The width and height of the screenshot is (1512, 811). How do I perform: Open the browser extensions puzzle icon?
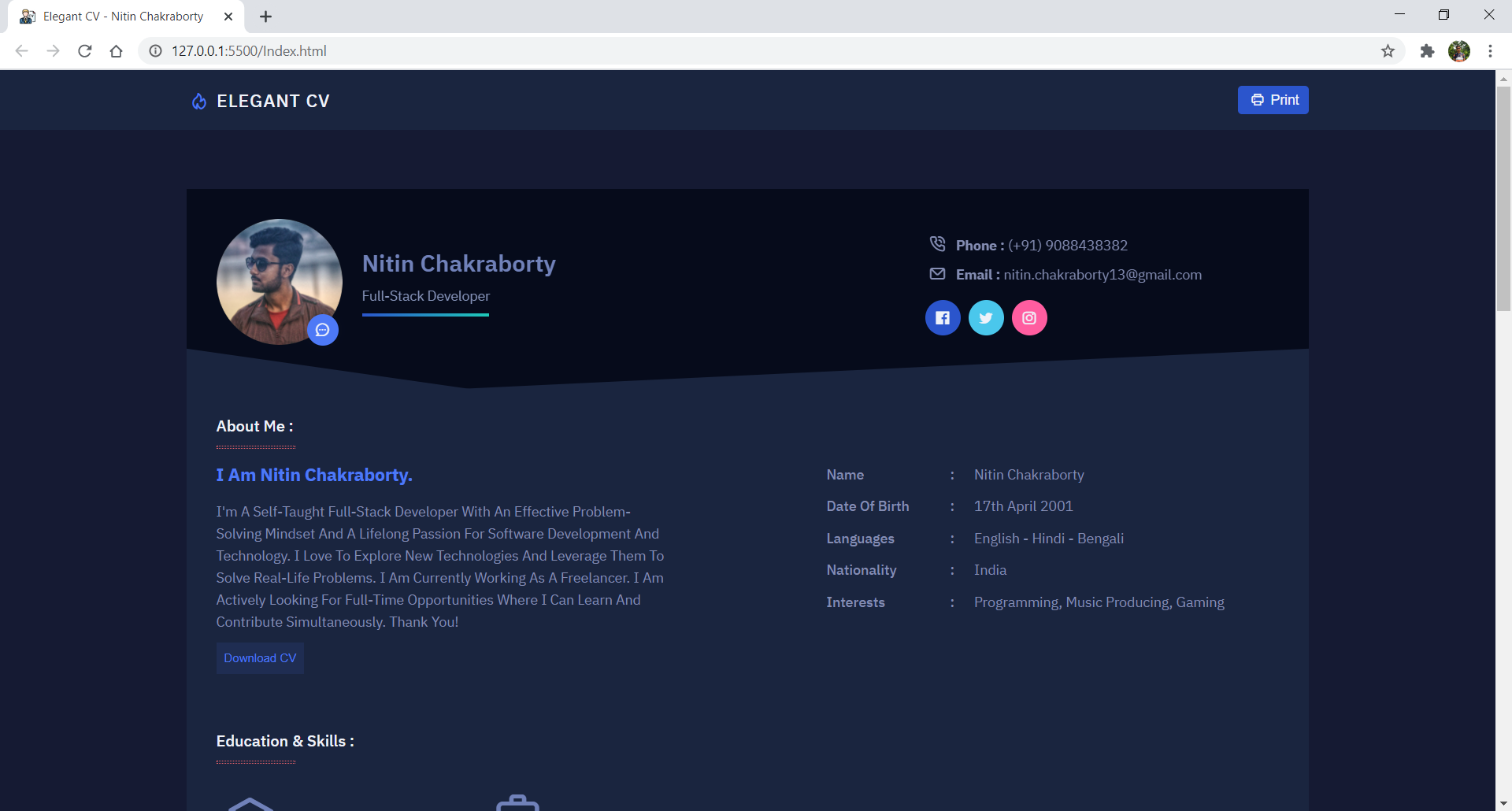(x=1428, y=50)
